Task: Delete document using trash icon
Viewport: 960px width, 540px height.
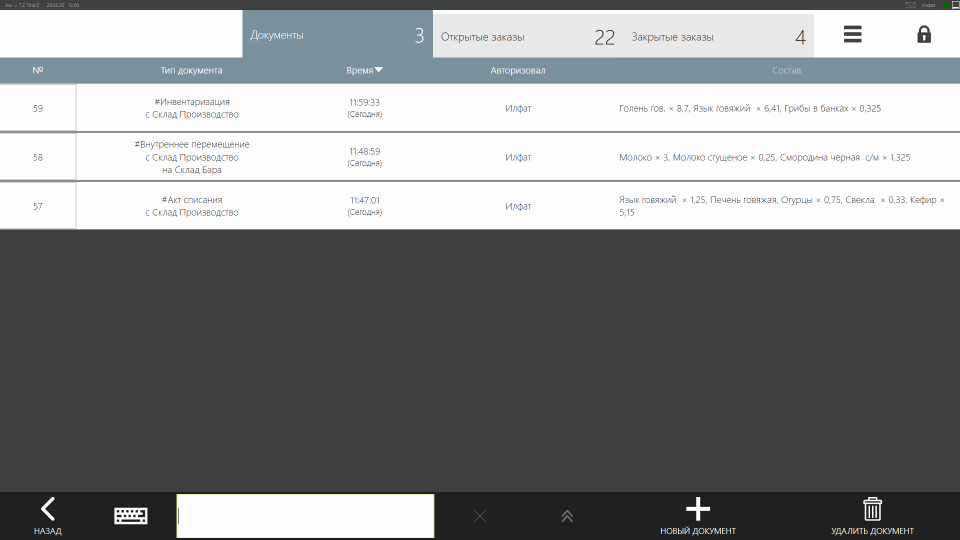Action: tap(872, 516)
